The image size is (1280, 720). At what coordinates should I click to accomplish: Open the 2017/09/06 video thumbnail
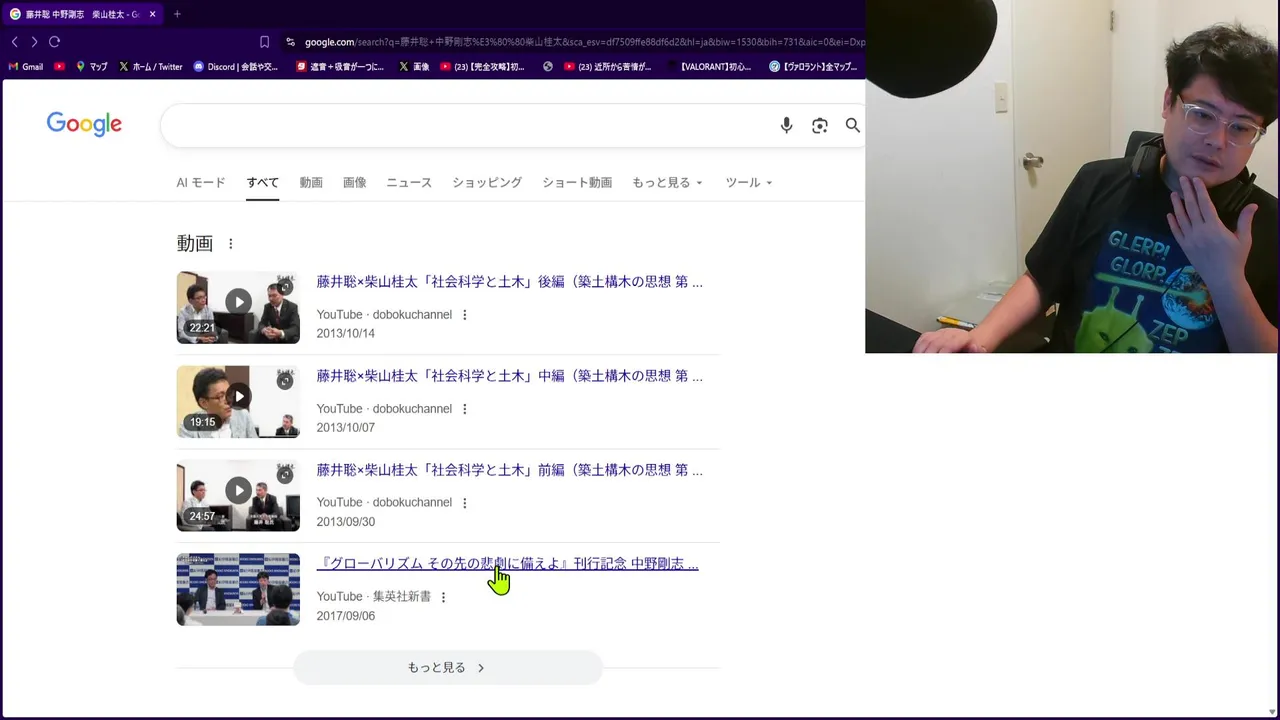[238, 590]
